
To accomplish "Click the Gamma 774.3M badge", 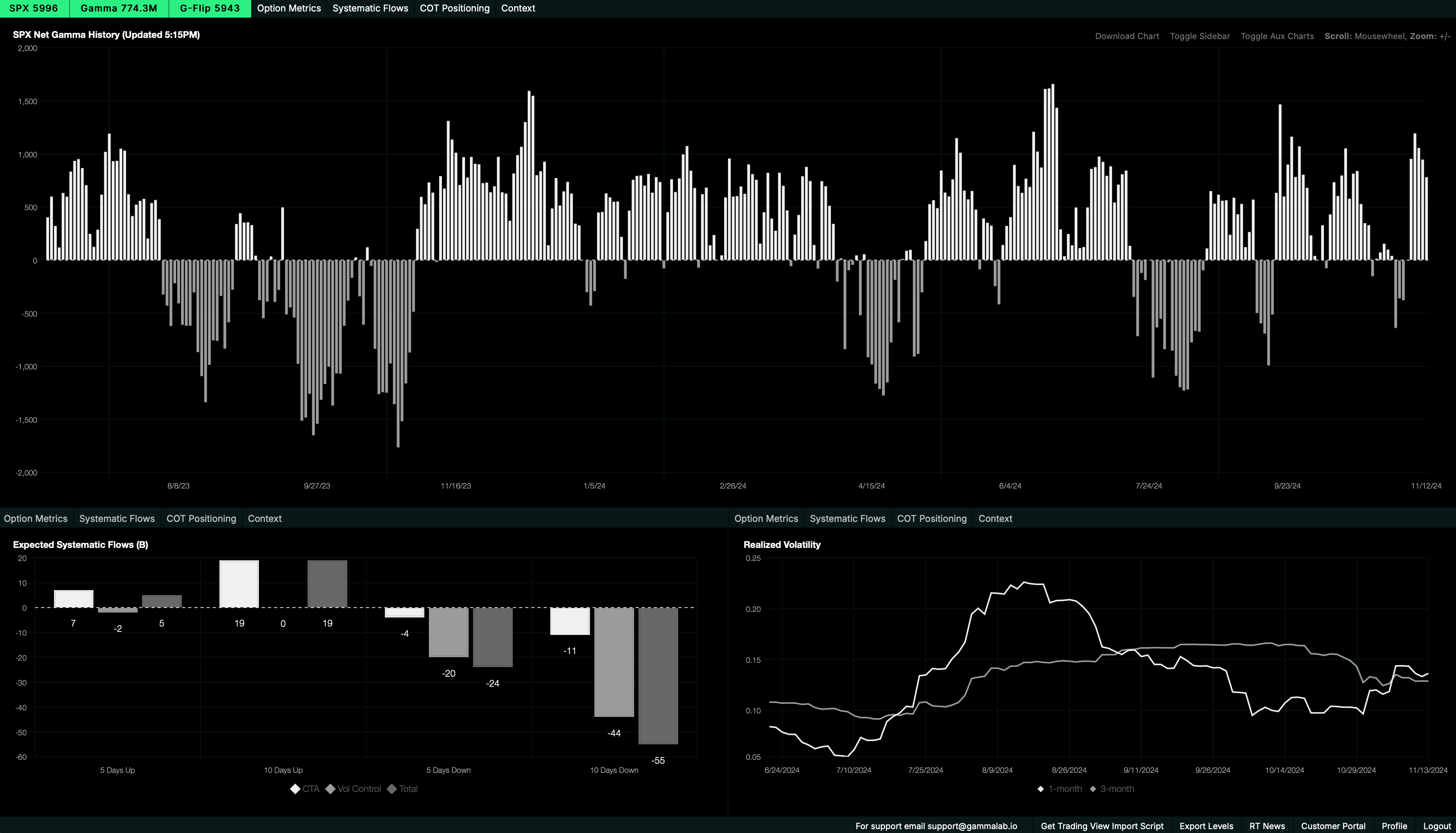I will coord(119,8).
